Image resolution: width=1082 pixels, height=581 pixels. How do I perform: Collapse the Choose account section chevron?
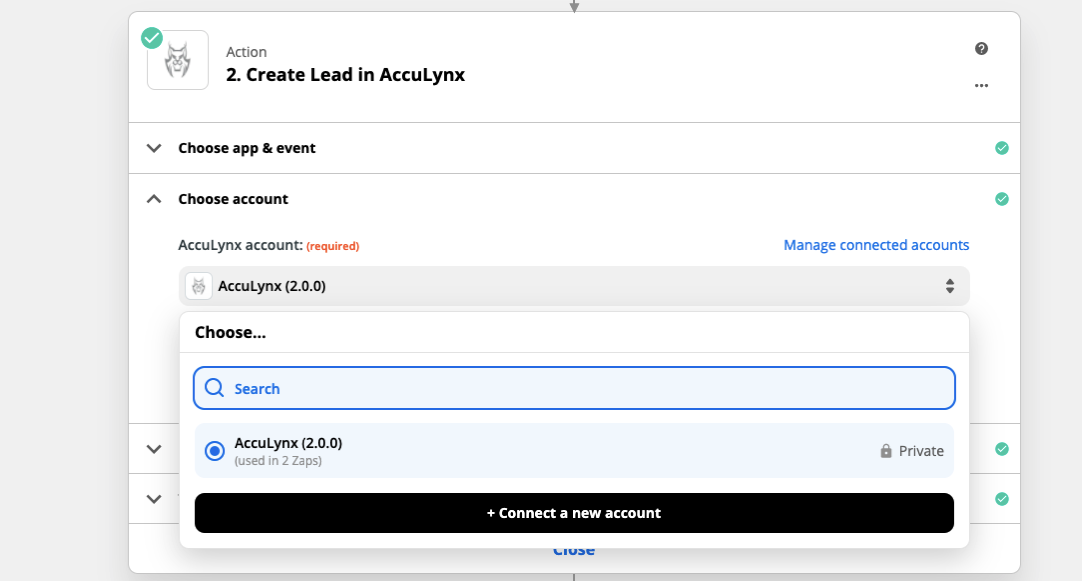coord(154,199)
